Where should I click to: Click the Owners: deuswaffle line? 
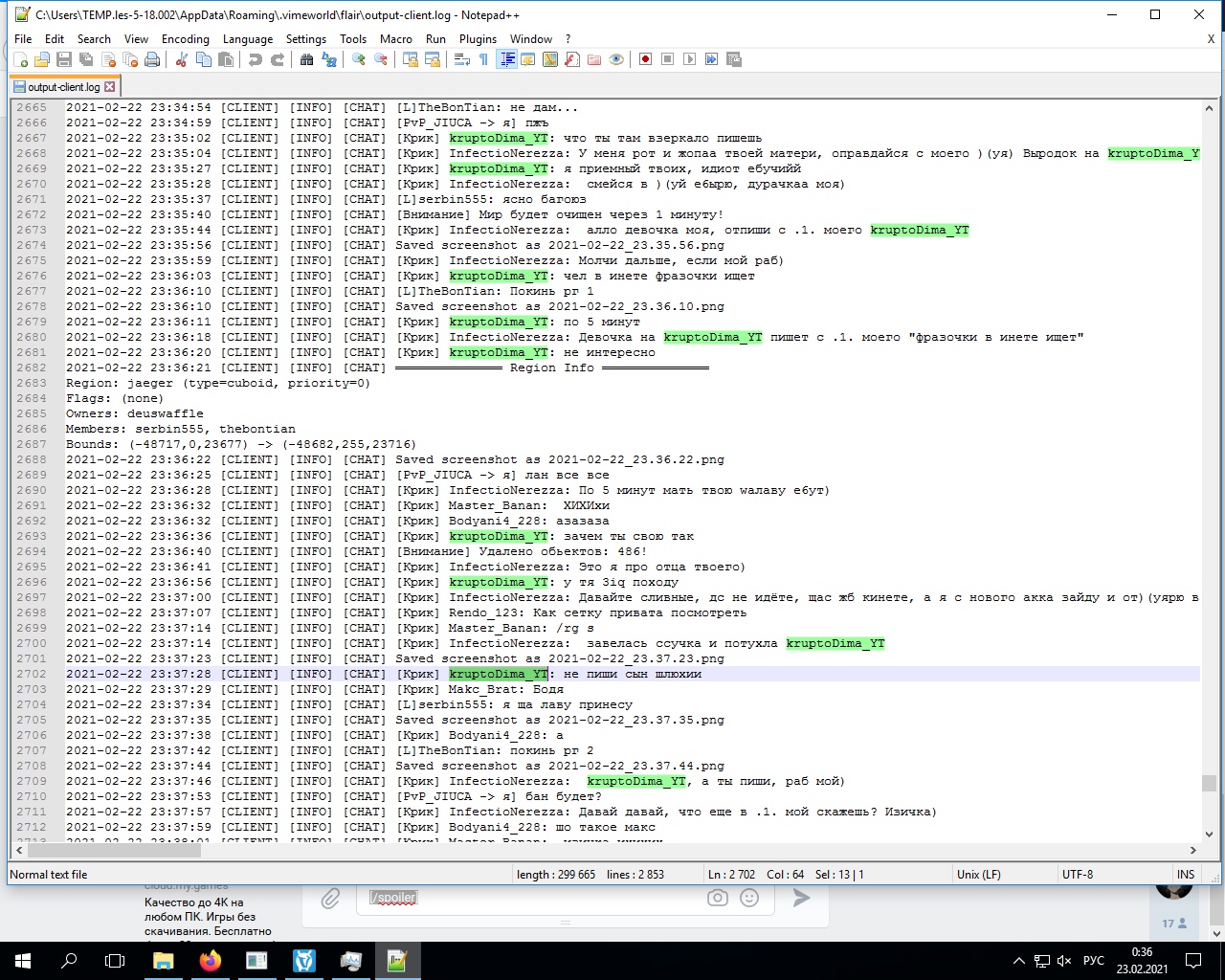pyautogui.click(x=135, y=413)
